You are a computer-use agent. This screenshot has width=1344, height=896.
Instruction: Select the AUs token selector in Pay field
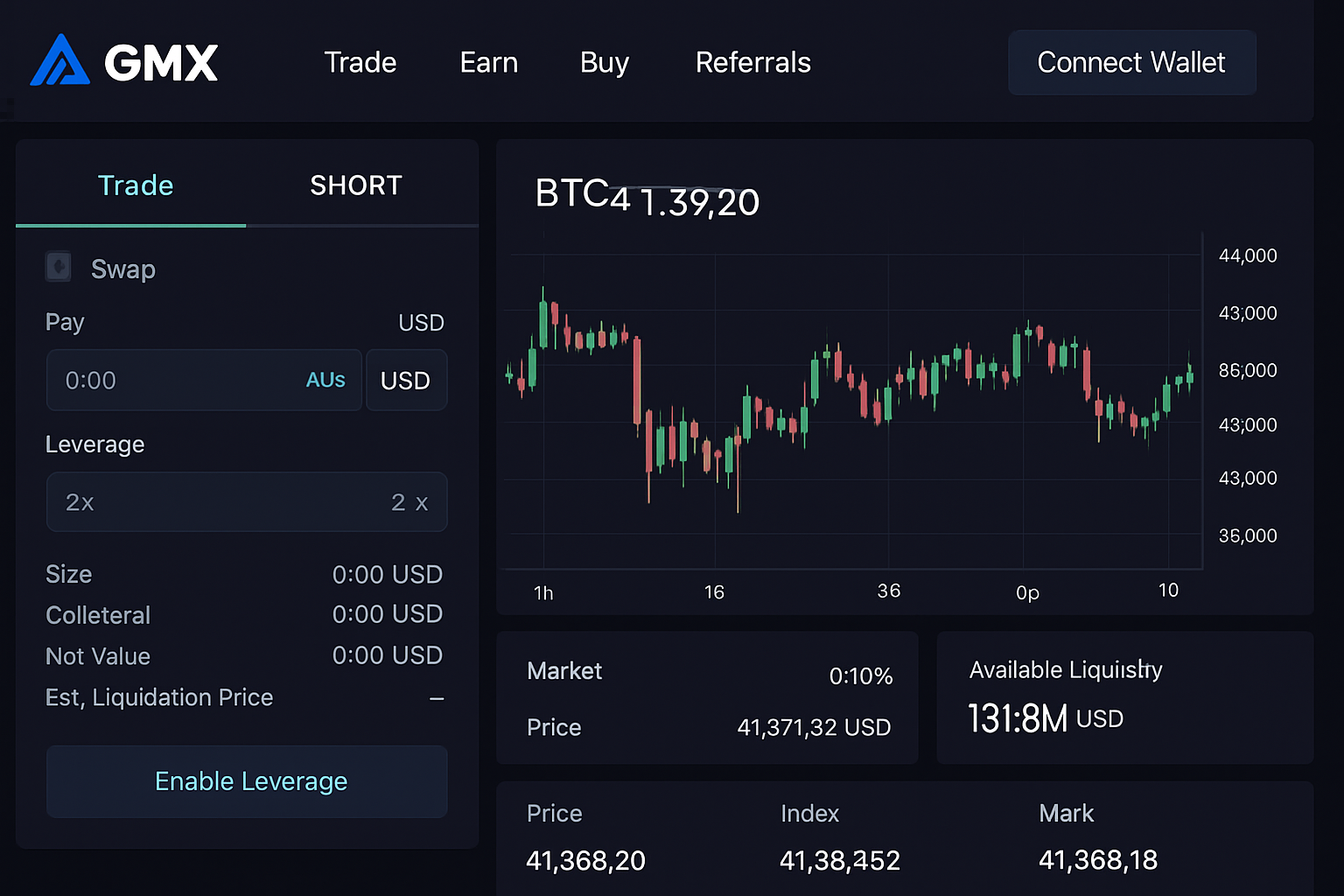[325, 380]
